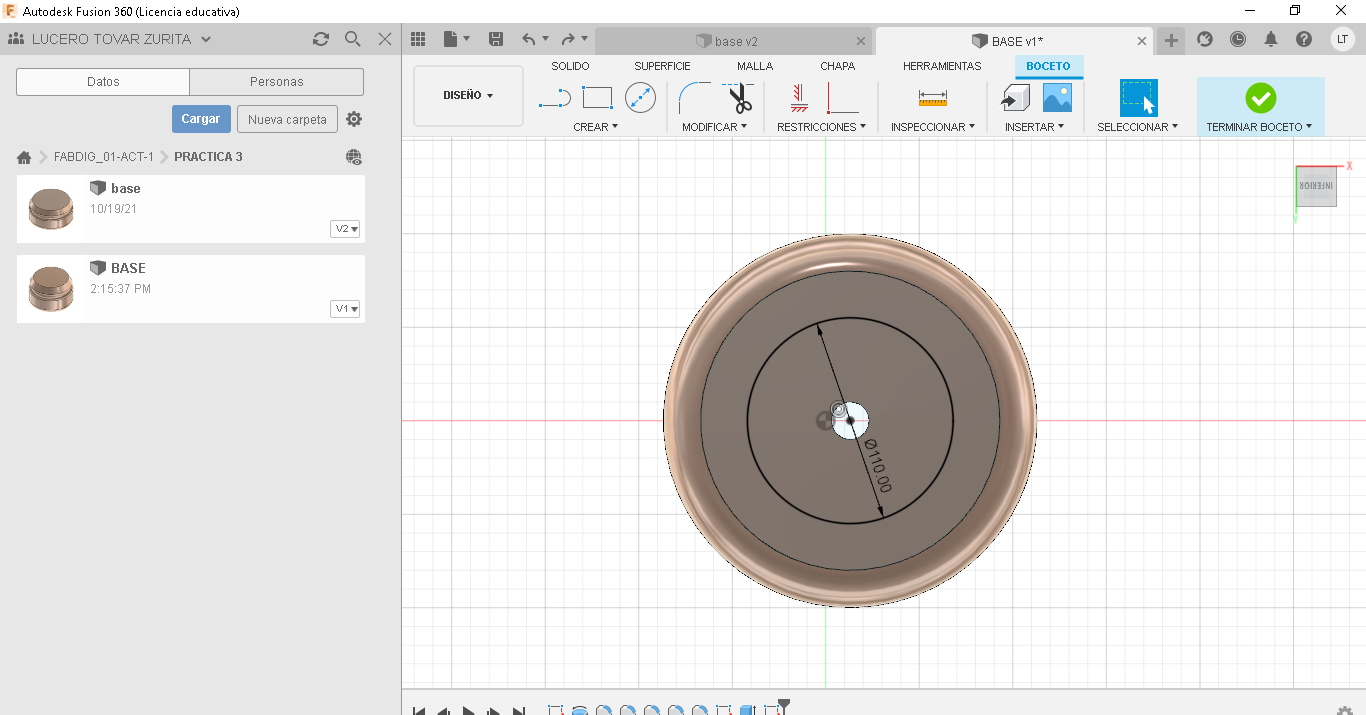Click the green Finish Sketch checkmark
The height and width of the screenshot is (715, 1366).
tap(1260, 98)
